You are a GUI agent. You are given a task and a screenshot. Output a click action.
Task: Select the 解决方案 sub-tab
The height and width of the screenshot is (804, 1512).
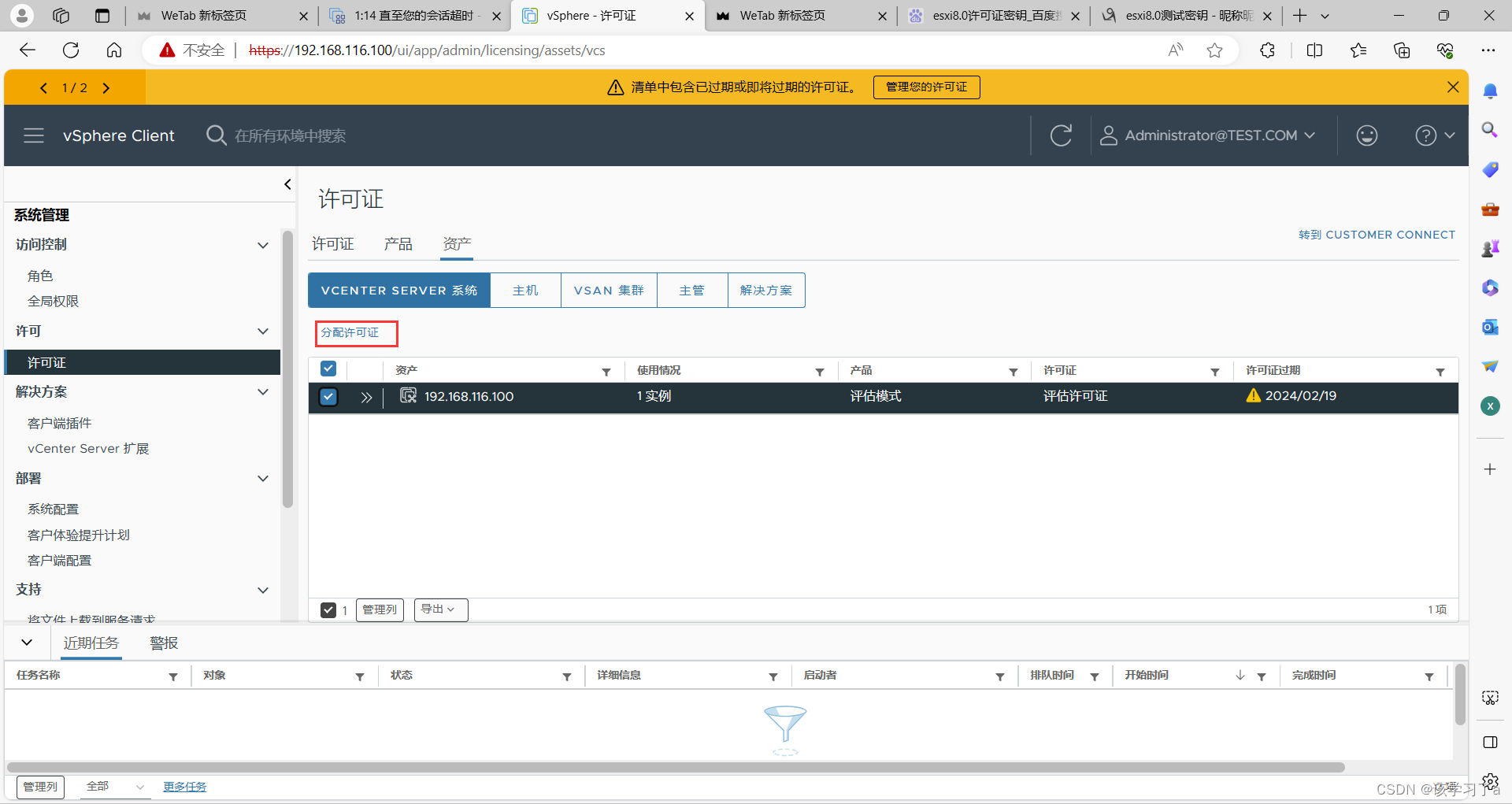click(765, 291)
